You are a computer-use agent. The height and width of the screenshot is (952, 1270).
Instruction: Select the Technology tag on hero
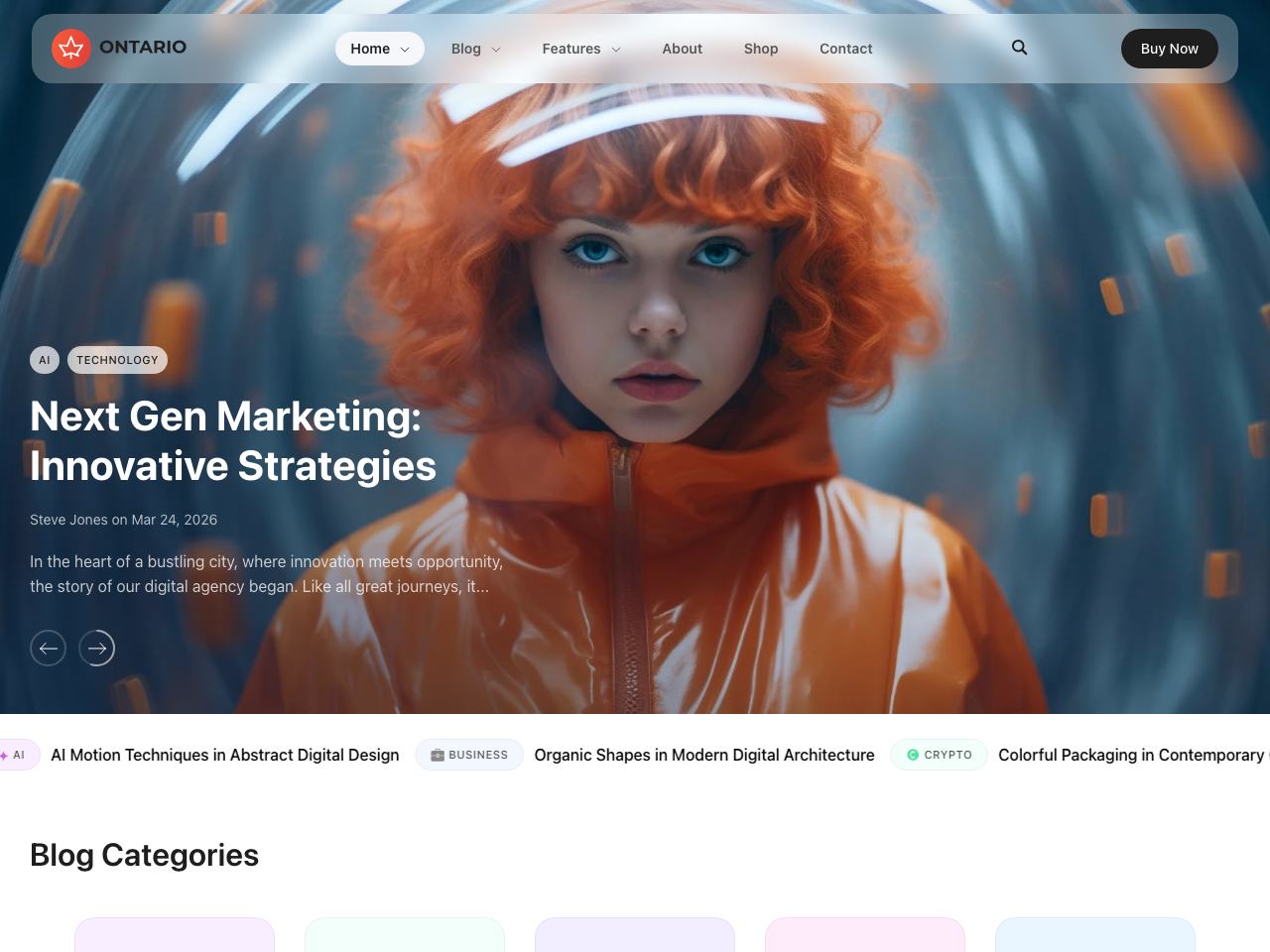click(x=117, y=360)
